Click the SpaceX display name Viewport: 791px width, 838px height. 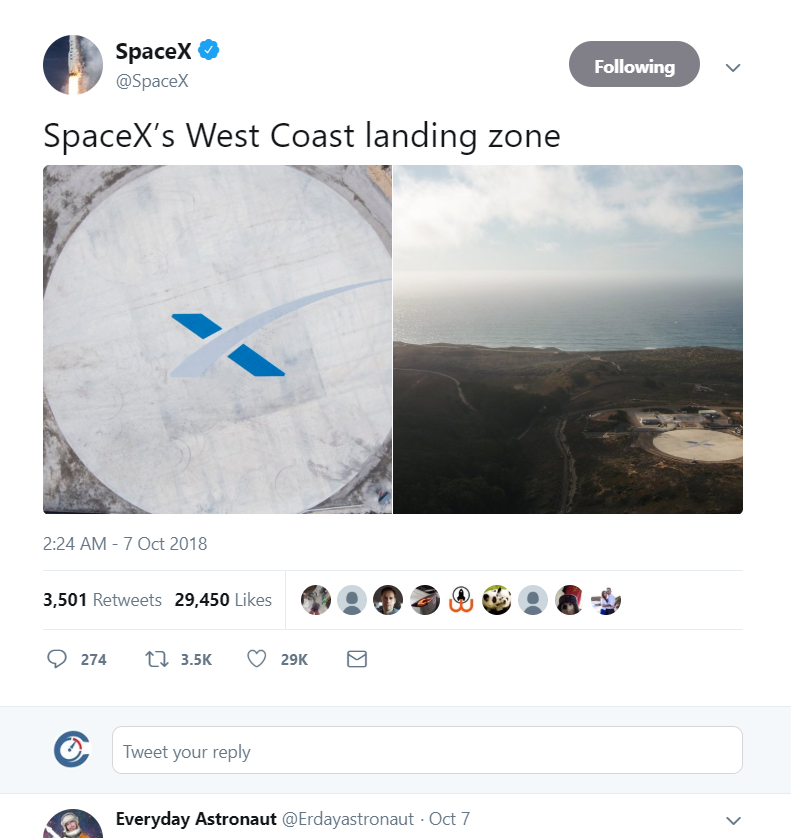(x=153, y=51)
